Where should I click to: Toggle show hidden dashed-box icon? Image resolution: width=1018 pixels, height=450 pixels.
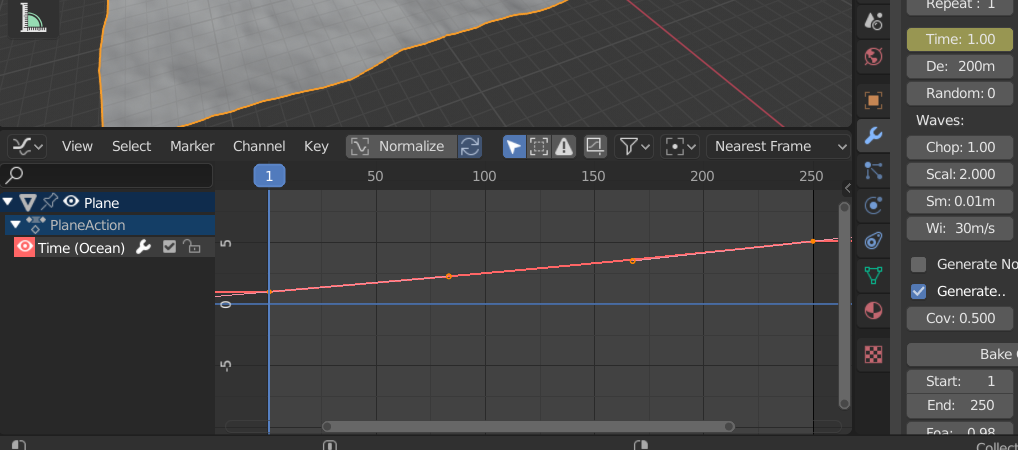click(x=539, y=147)
